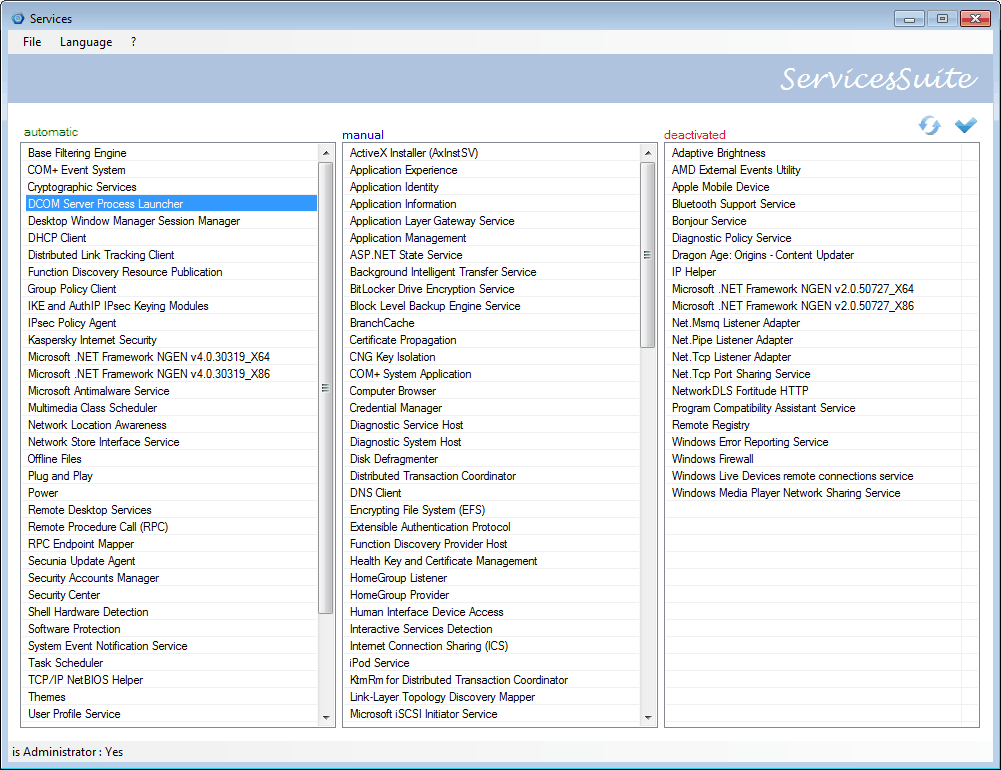The width and height of the screenshot is (1001, 770).
Task: Open the ? help menu
Action: [133, 42]
